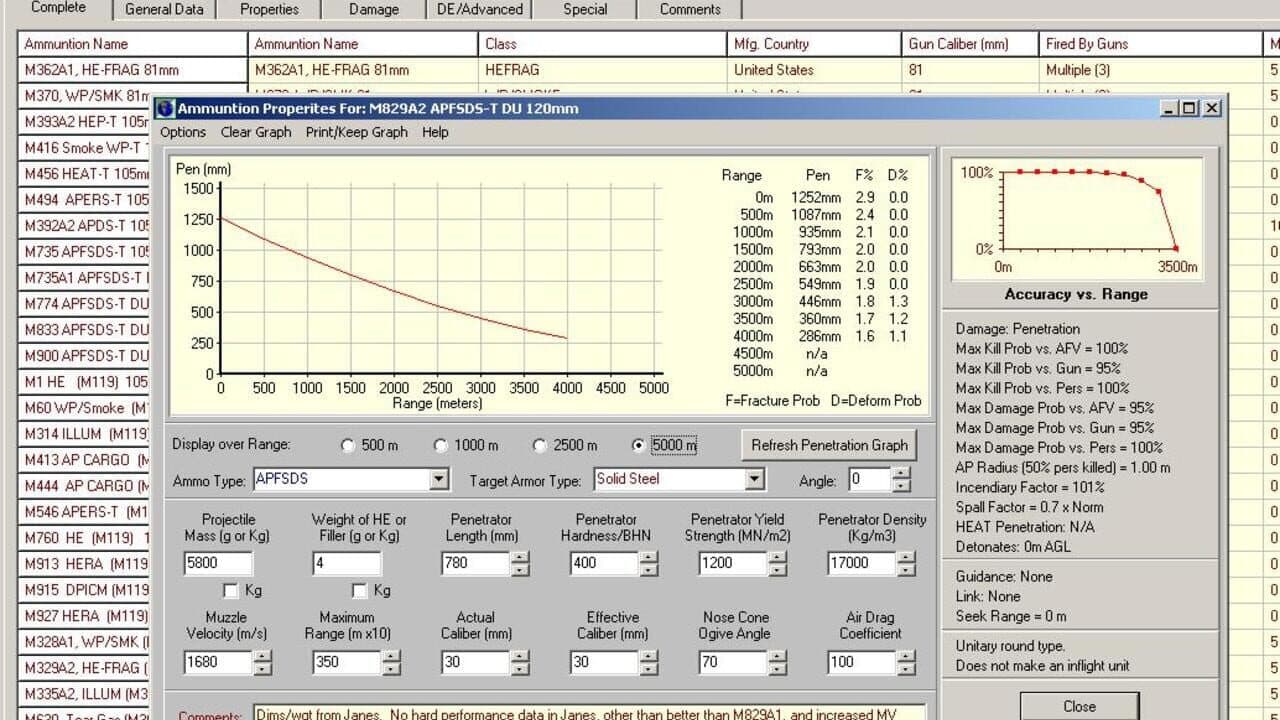Adjust the Actual Caliber spinner
This screenshot has width=1280, height=720.
point(520,662)
